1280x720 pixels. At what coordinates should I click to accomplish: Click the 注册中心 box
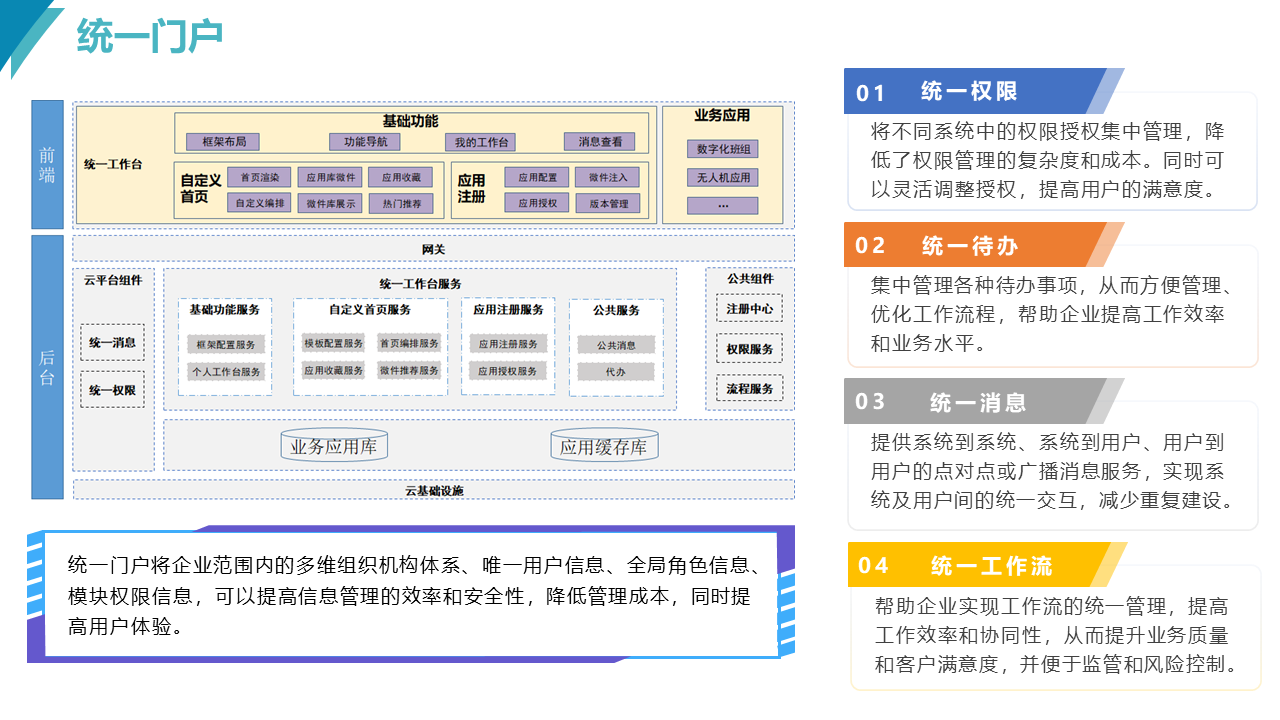coord(750,309)
